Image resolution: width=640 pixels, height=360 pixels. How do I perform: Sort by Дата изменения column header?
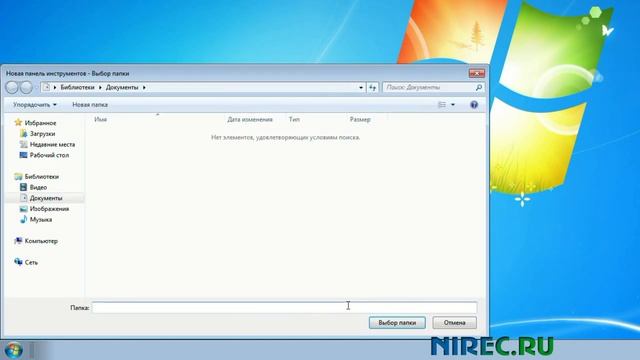pyautogui.click(x=250, y=120)
